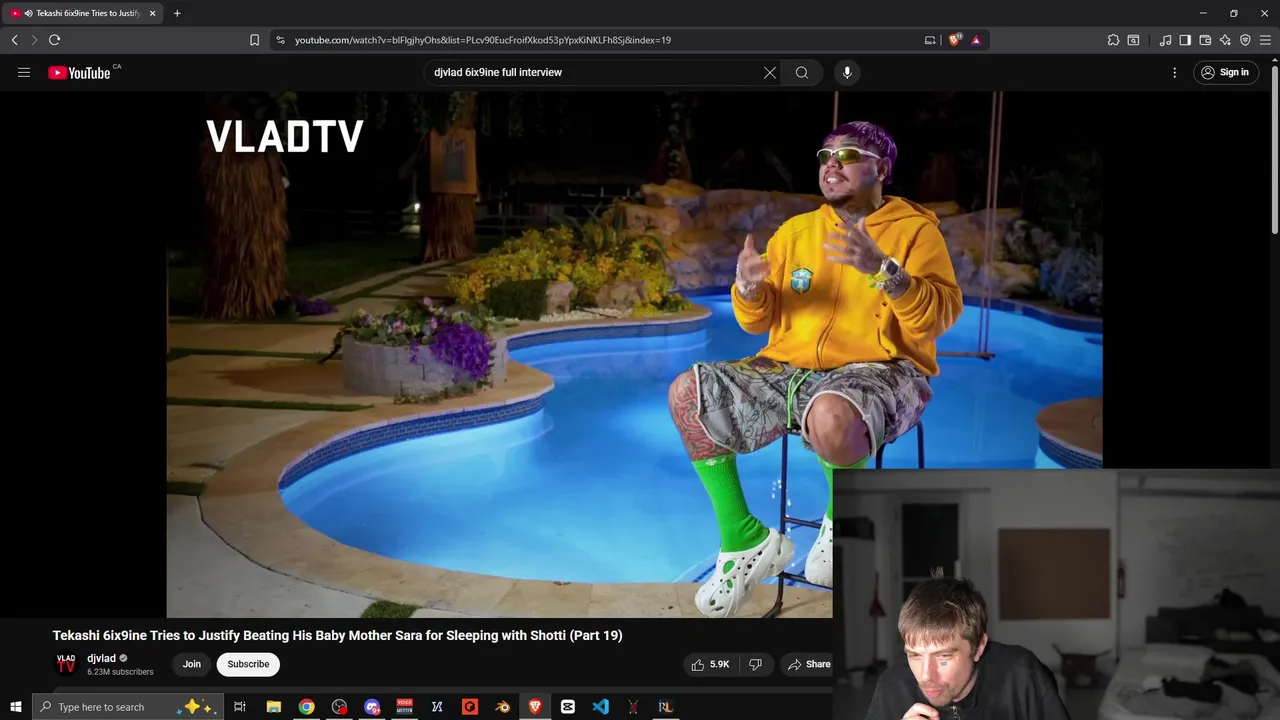
Task: Toggle the browser sidebar panel
Action: pyautogui.click(x=1185, y=40)
